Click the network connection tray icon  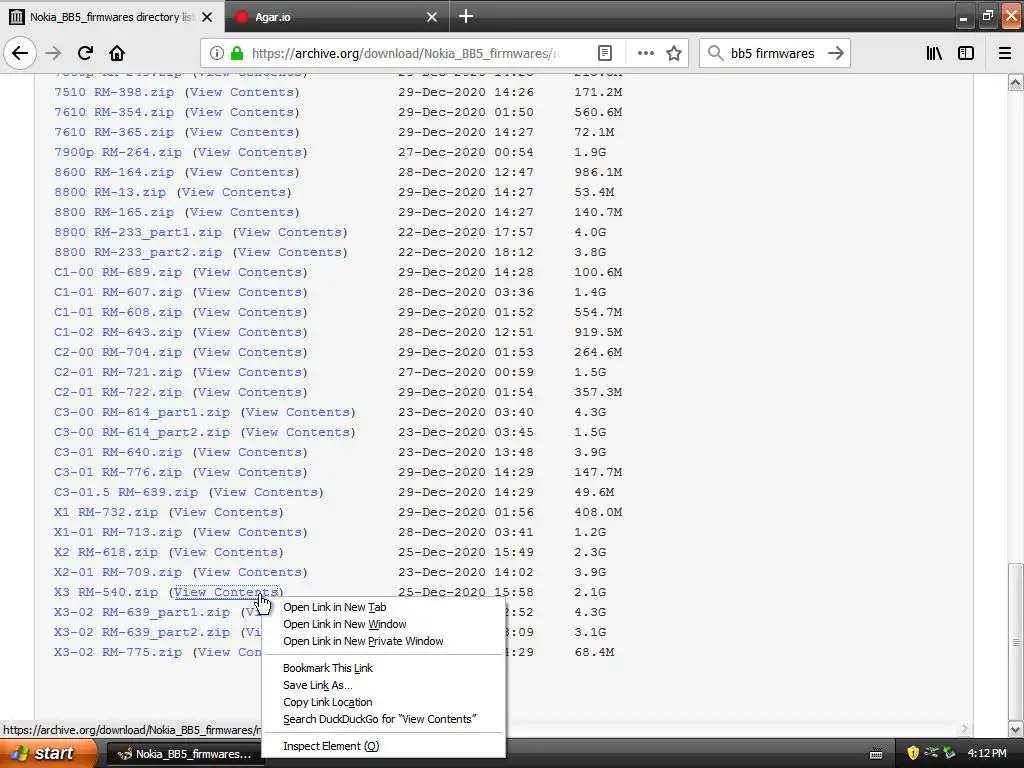pos(931,753)
